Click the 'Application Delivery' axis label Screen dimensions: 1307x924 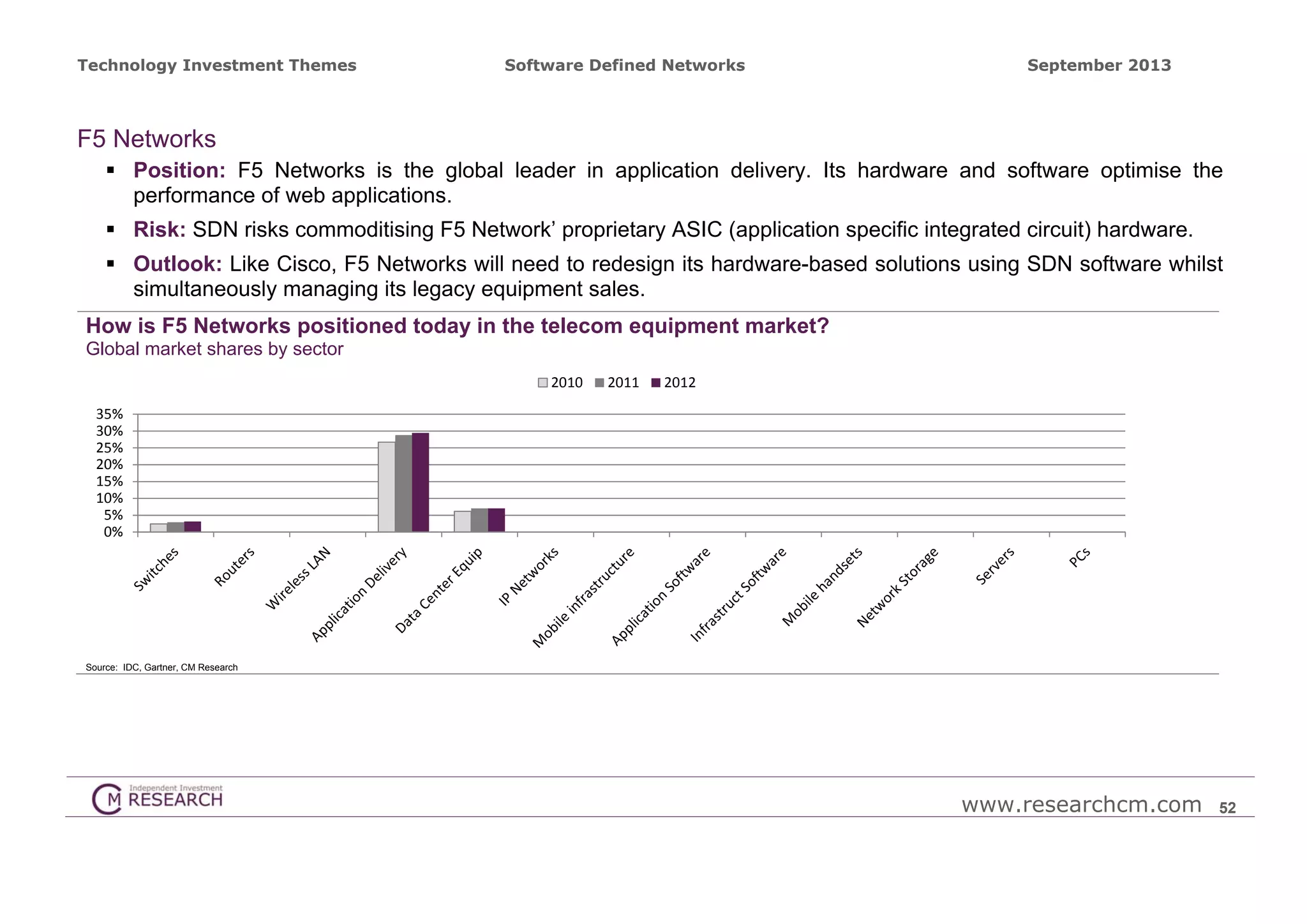[359, 594]
